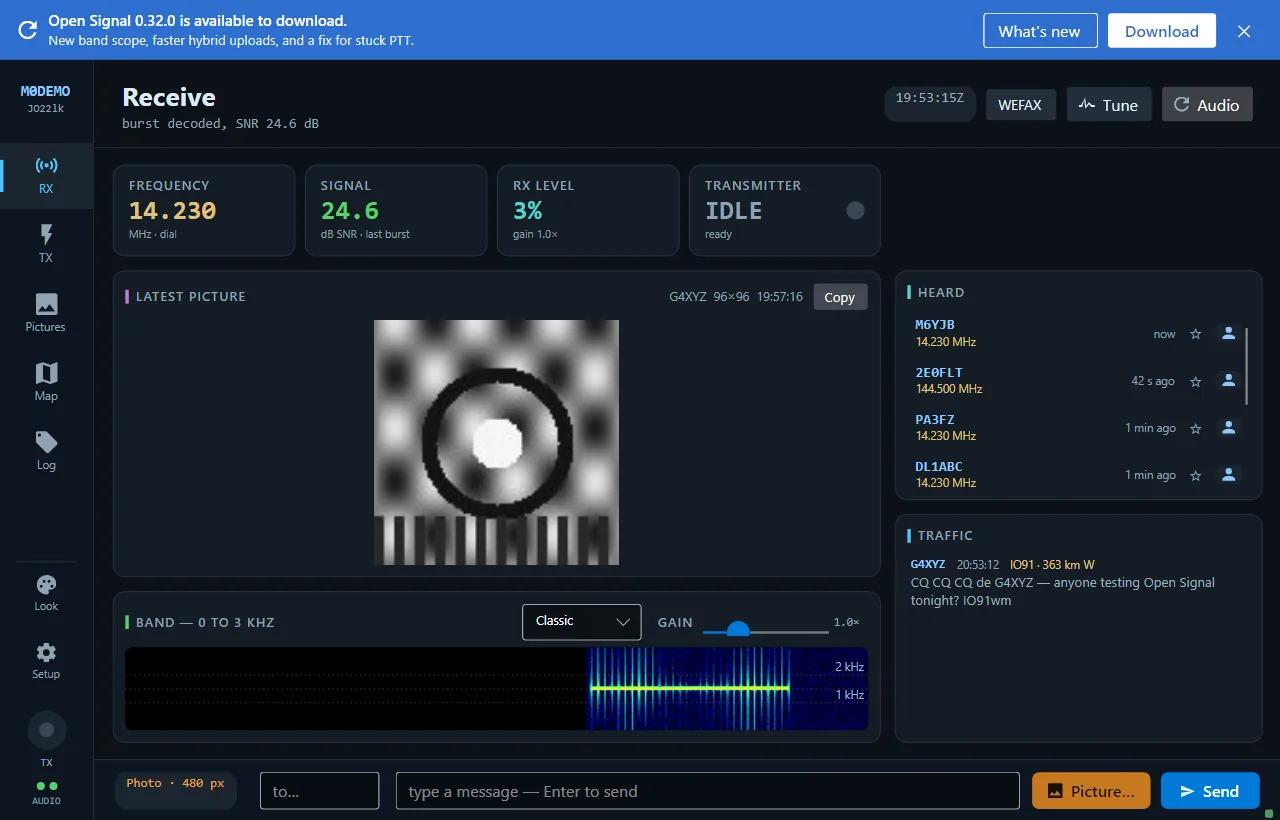
Task: Click the 'to...' recipient field
Action: coord(320,791)
